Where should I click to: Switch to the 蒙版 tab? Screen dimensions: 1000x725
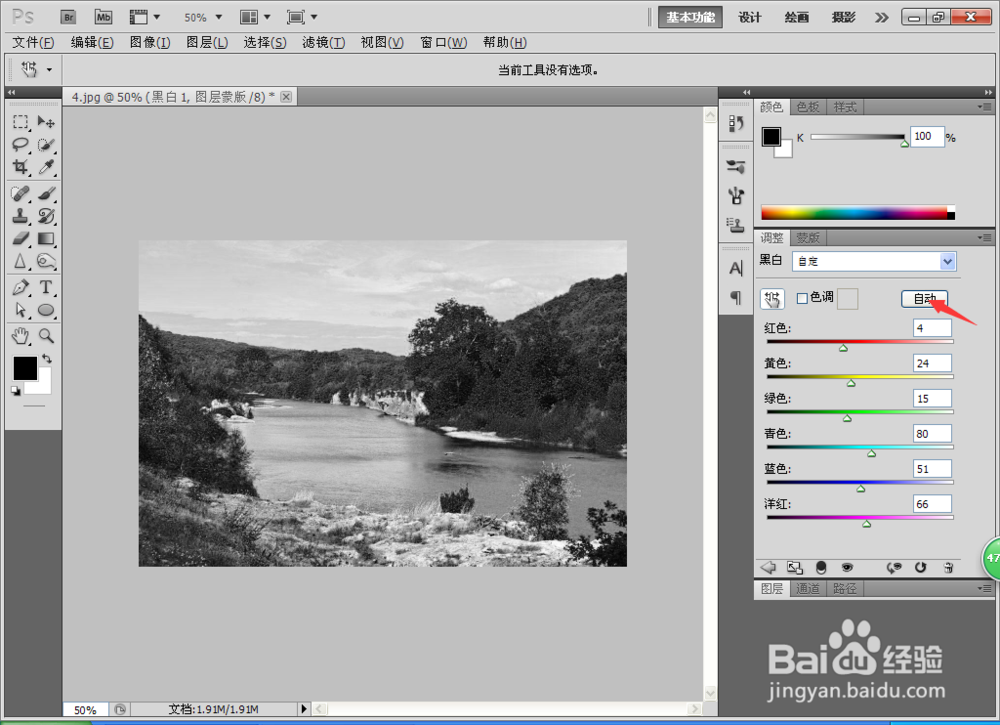click(808, 238)
